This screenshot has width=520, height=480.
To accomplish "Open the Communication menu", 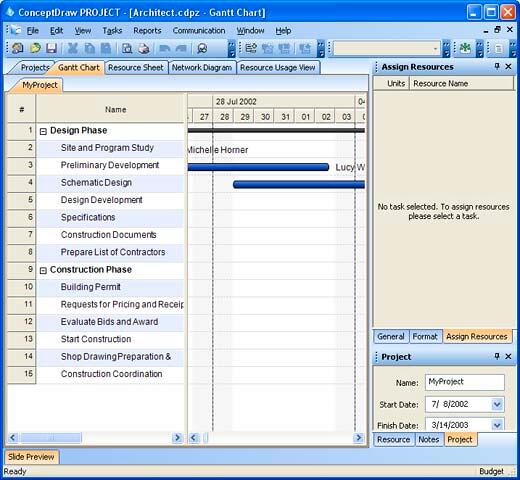I will click(199, 31).
